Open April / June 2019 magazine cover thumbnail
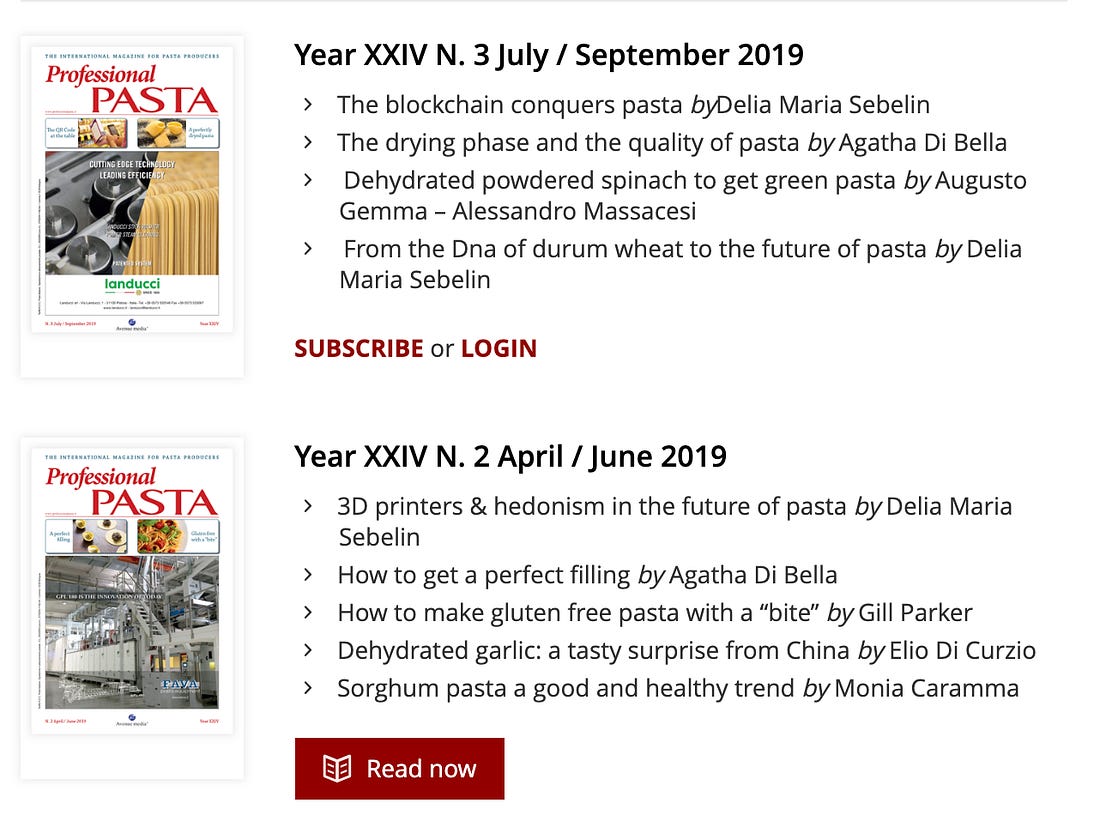Viewport: 1100px width, 827px height. pos(132,591)
